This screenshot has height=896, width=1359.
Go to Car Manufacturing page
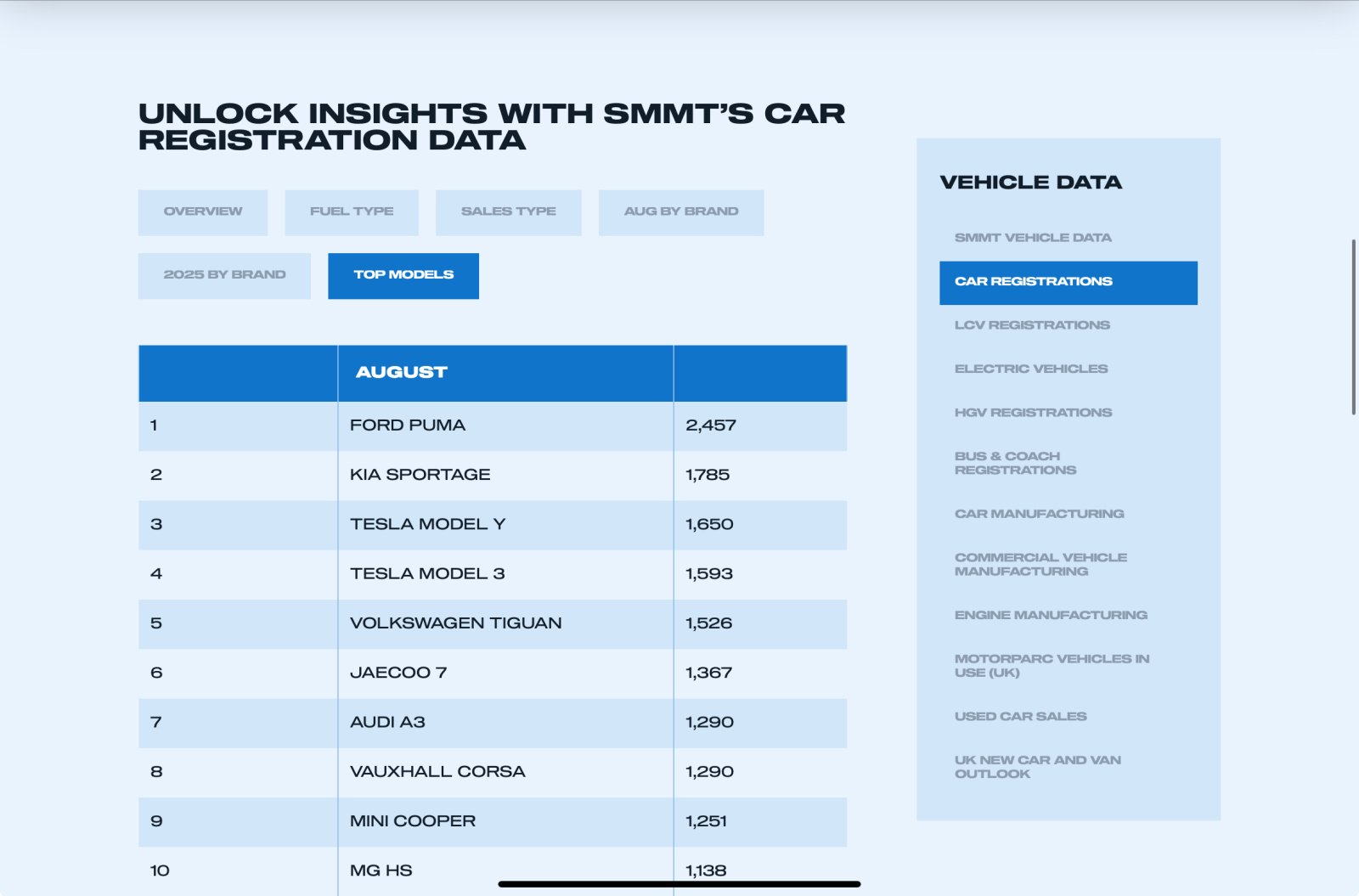[x=1039, y=514]
